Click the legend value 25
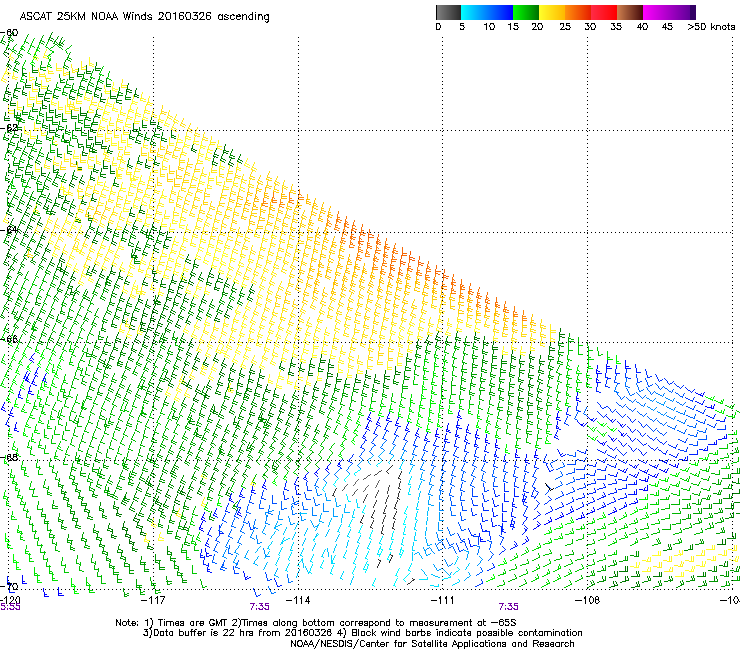740x650 pixels. click(x=565, y=27)
